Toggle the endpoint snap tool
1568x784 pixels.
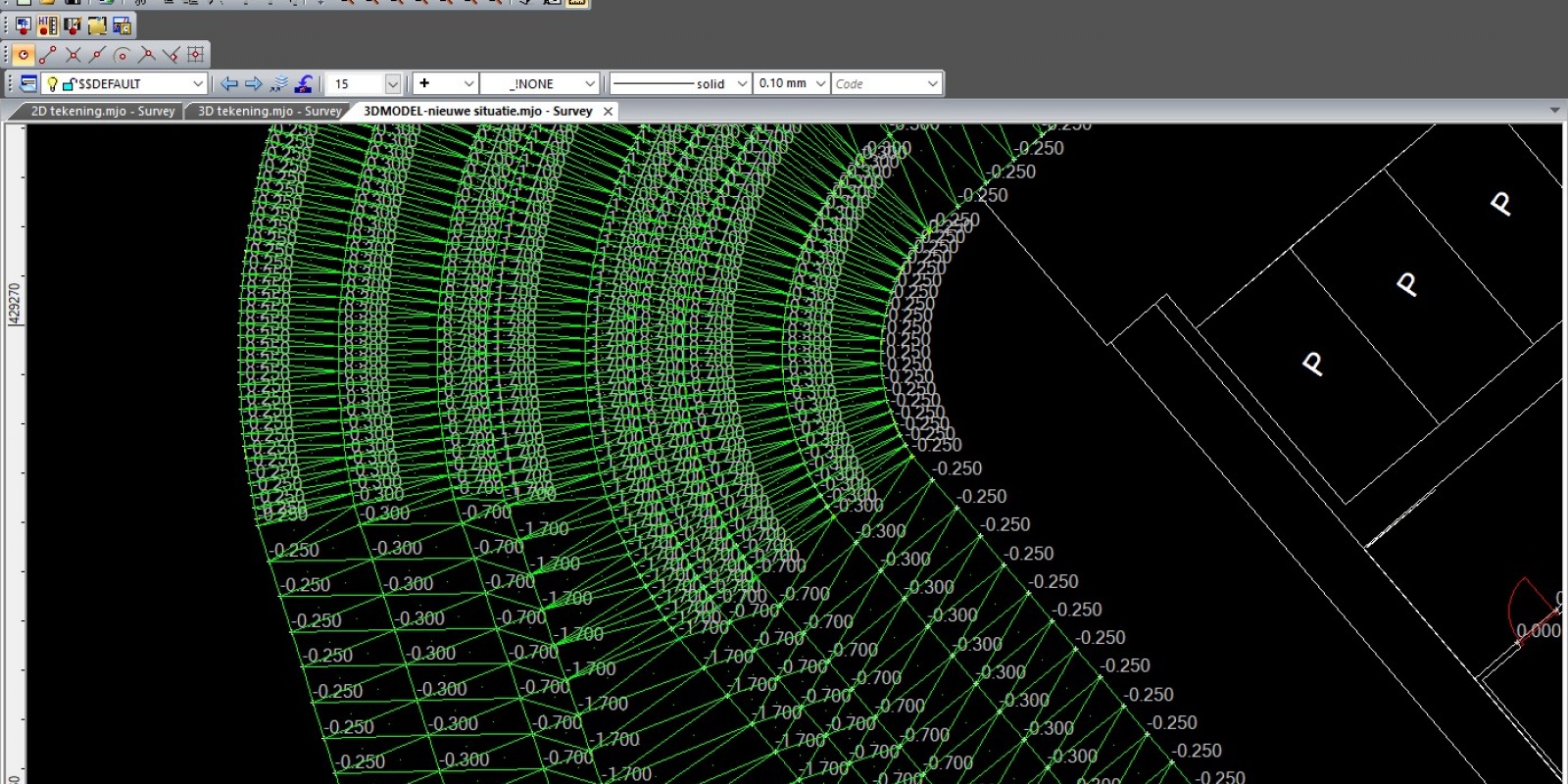[24, 55]
